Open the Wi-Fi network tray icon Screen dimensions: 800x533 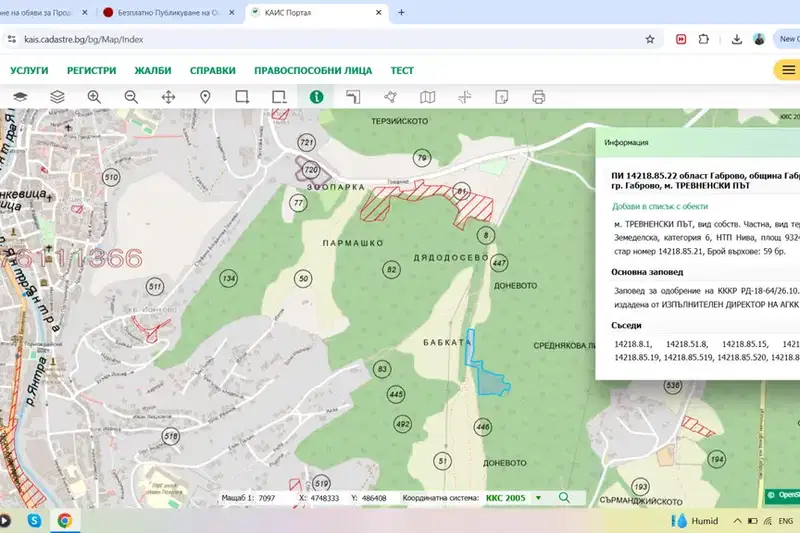(x=768, y=521)
